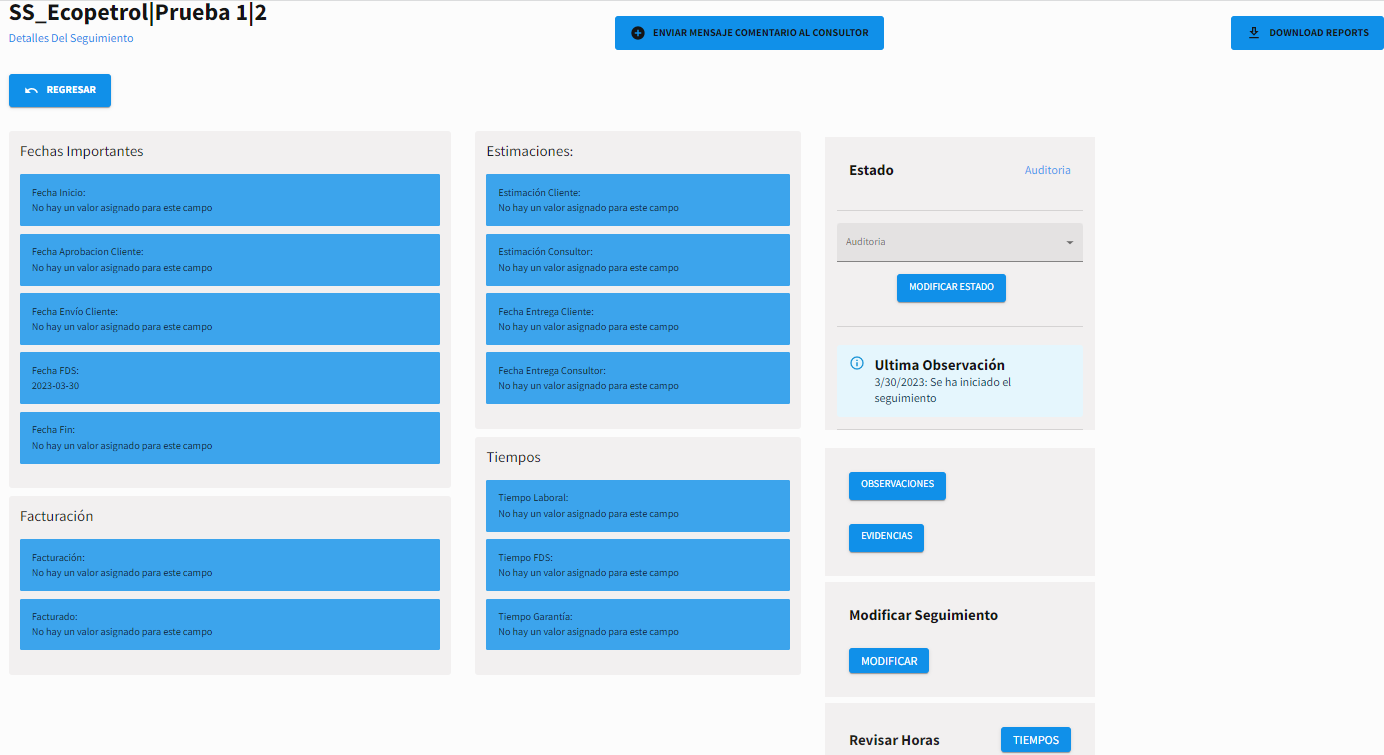Select the Tiempo Garantía card
The image size is (1384, 755).
[x=638, y=625]
